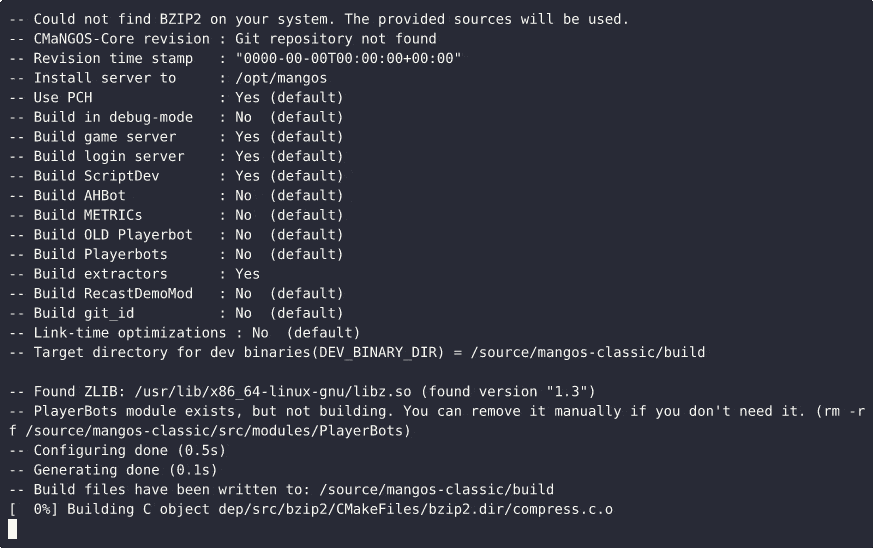
Task: Click the "Build ScriptDev" line
Action: pyautogui.click(x=187, y=176)
